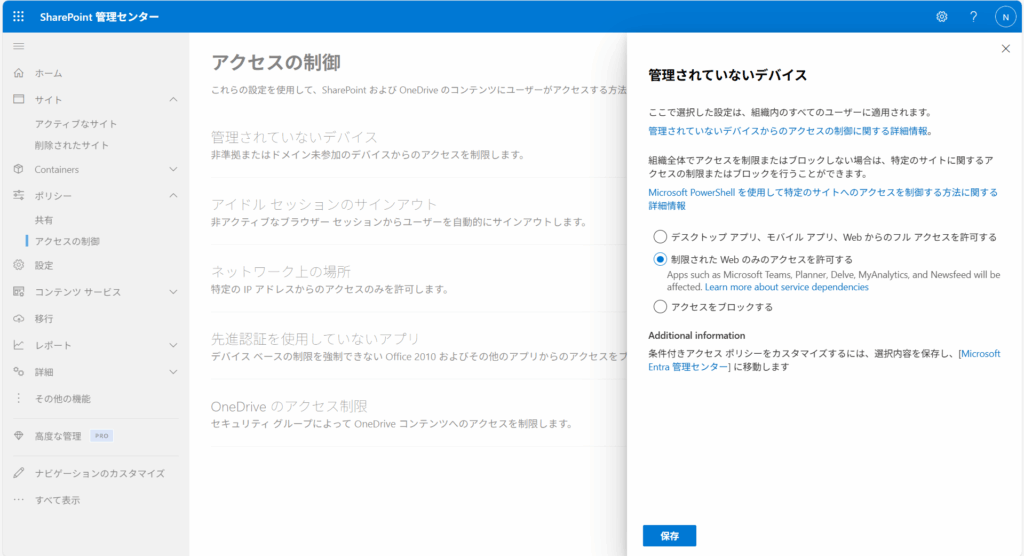Viewport: 1024px width, 556px height.
Task: Open the settings gear in header
Action: [x=941, y=17]
